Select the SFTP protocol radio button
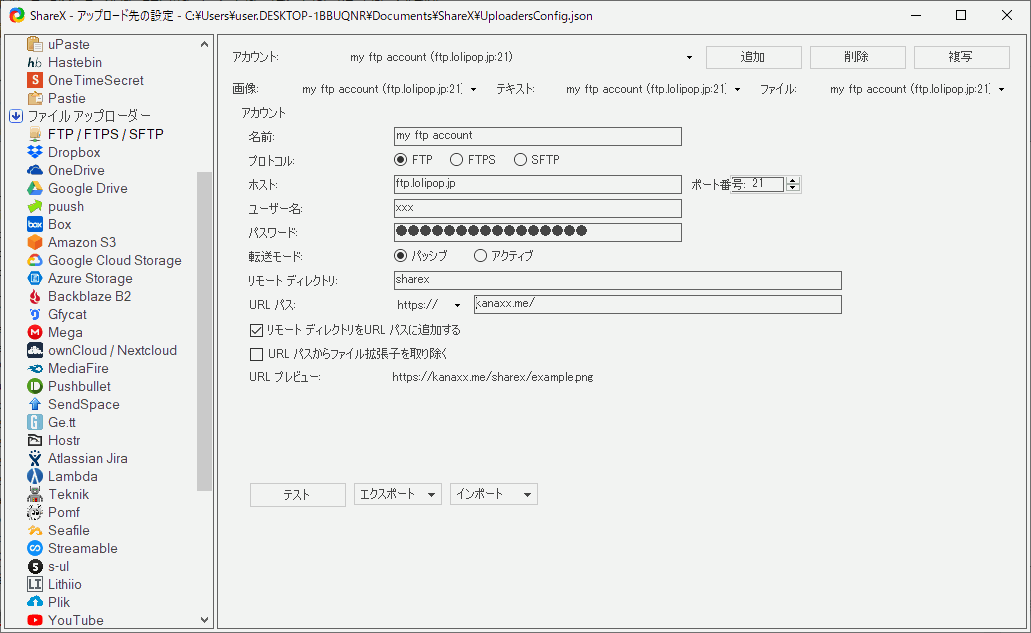This screenshot has height=633, width=1031. [x=520, y=160]
